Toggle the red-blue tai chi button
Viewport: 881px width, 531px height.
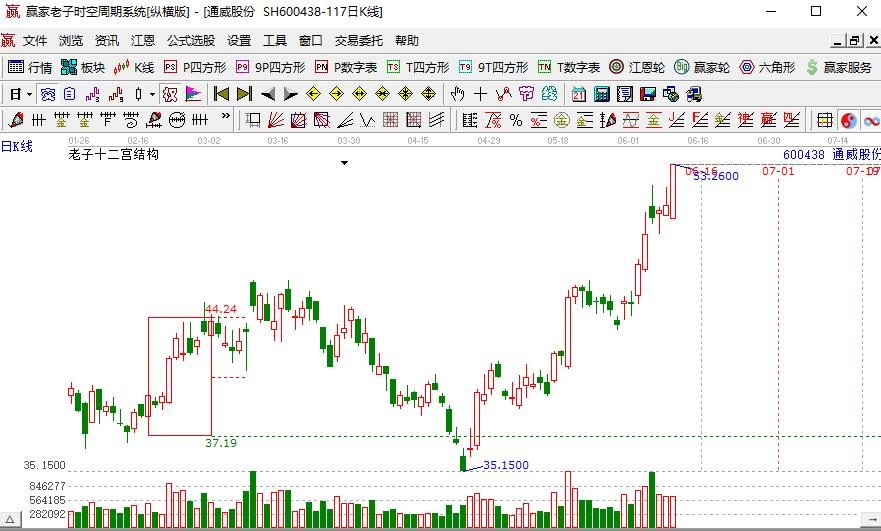pos(848,120)
